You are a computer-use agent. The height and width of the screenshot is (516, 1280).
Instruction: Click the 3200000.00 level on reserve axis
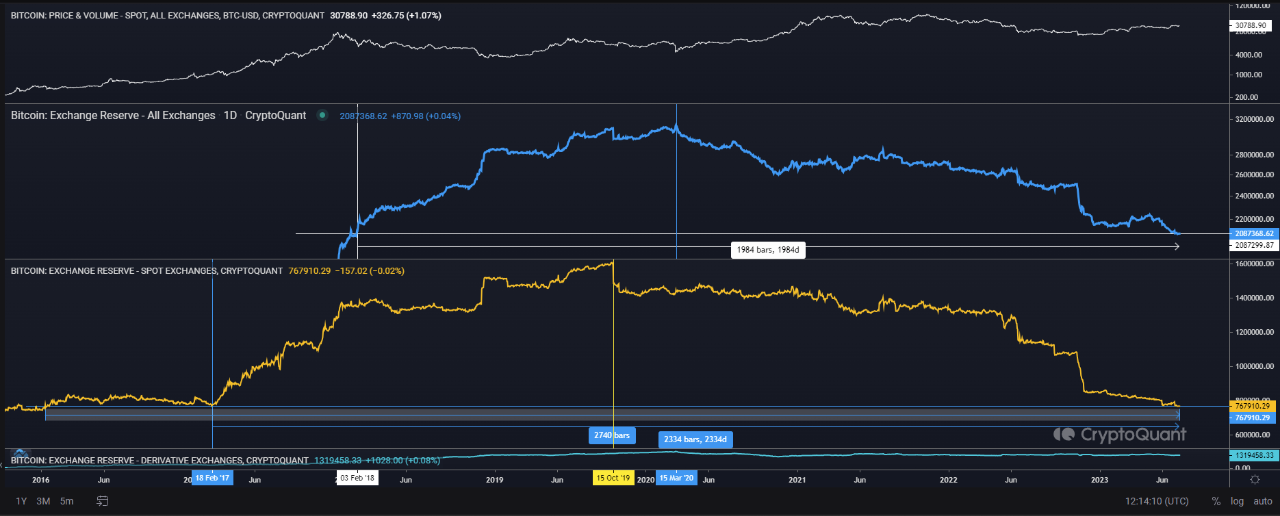[x=1254, y=119]
